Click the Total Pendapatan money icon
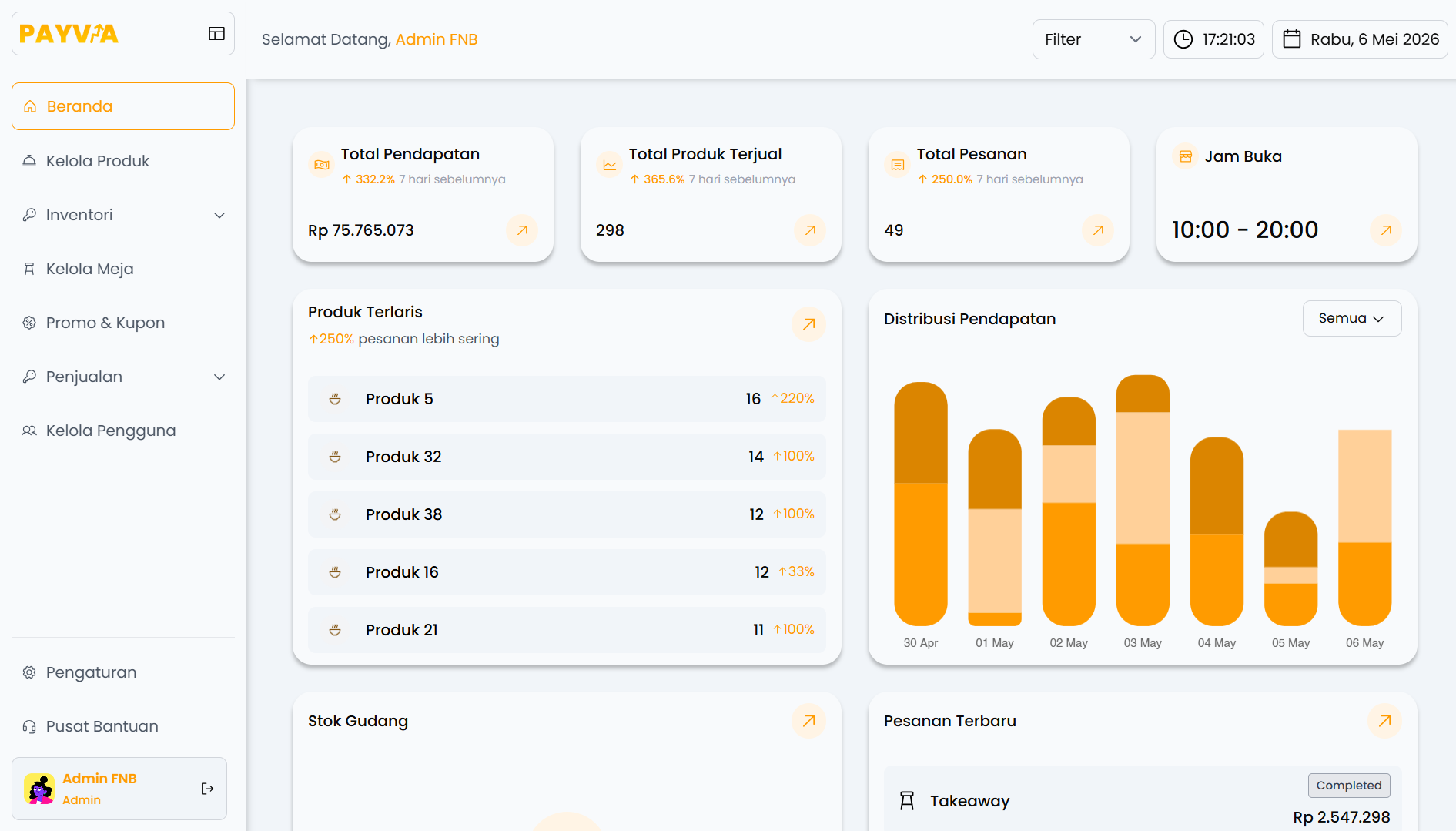1456x831 pixels. tap(322, 165)
